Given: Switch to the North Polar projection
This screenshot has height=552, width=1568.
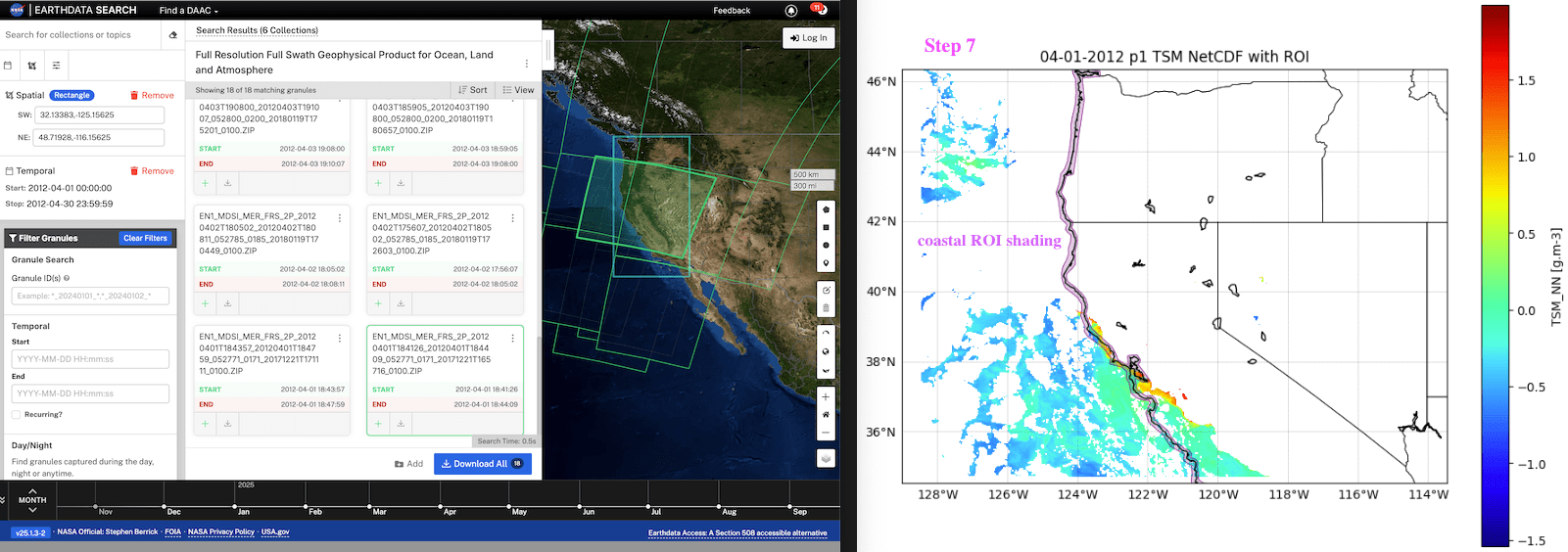Looking at the screenshot, I should (x=826, y=334).
